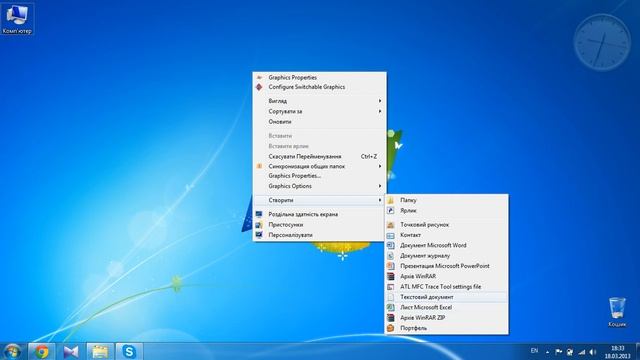
Task: Expand the Вигляд submenu
Action: point(319,101)
